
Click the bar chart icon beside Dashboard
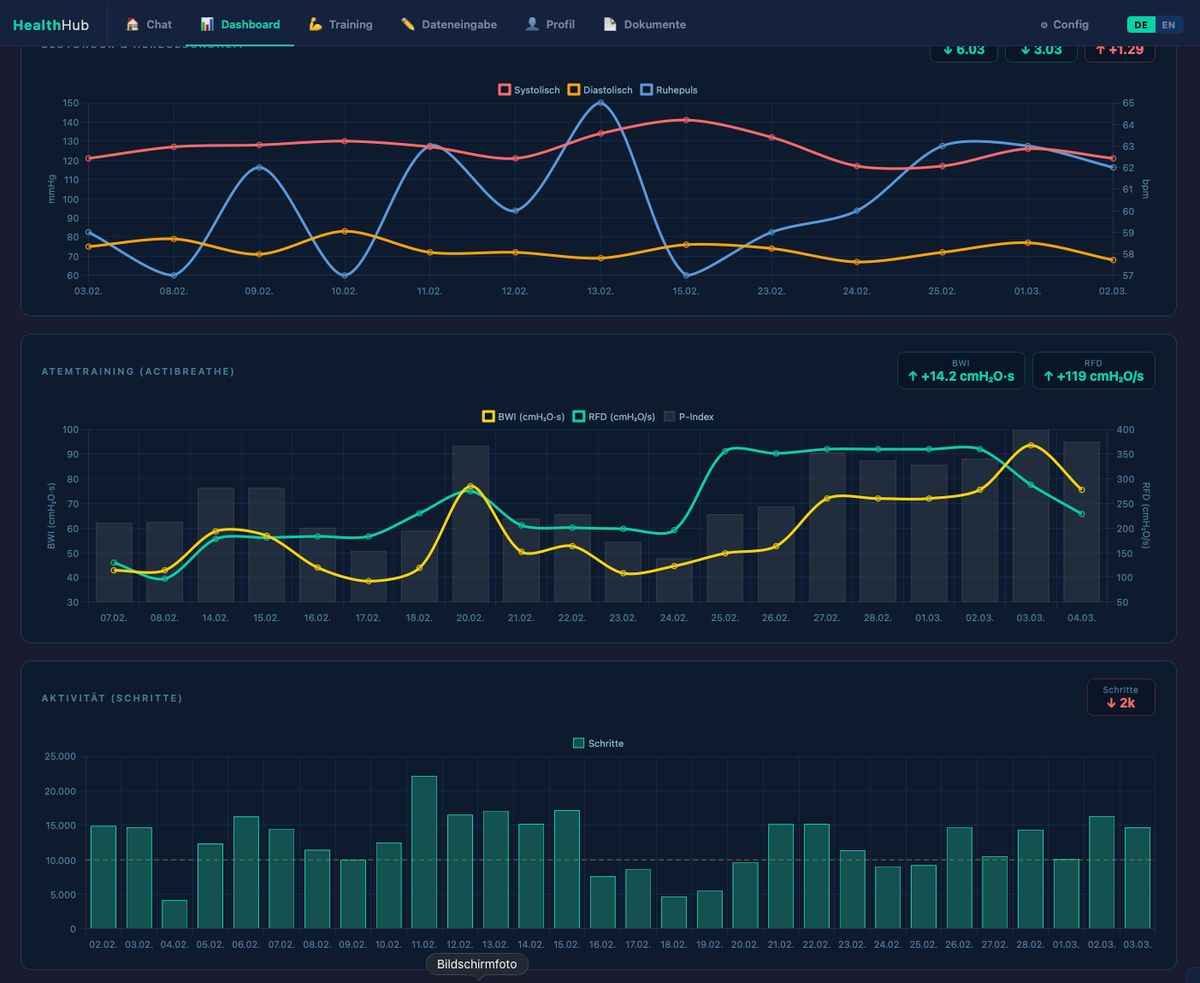click(207, 24)
